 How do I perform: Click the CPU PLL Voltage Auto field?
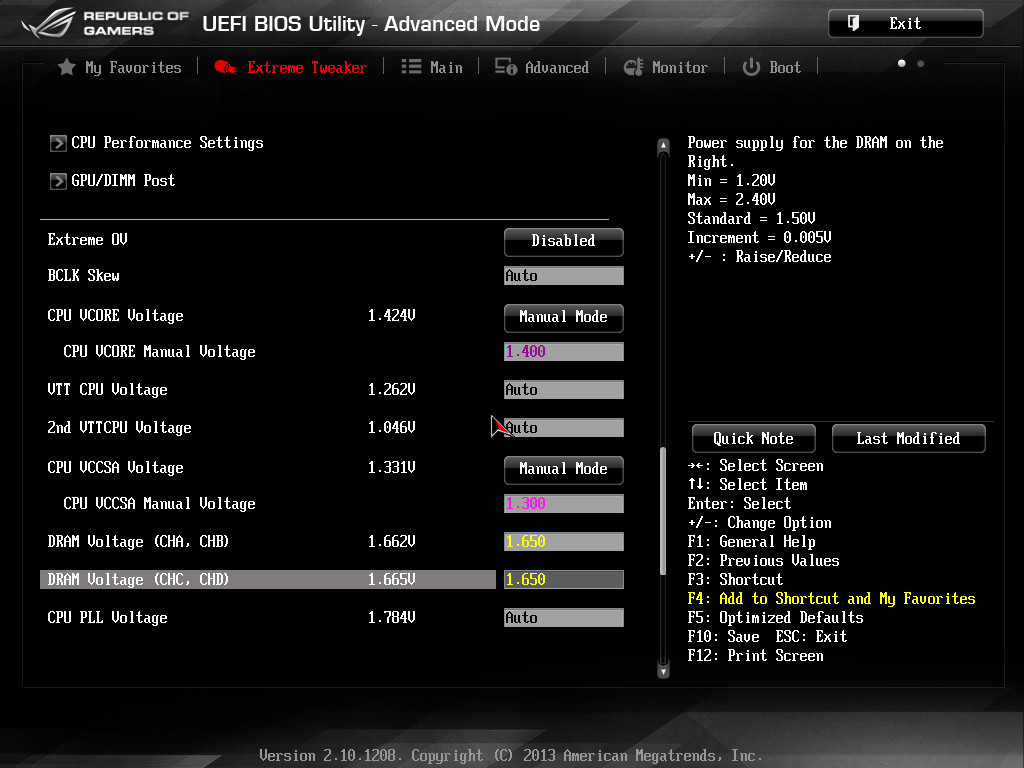[x=564, y=618]
